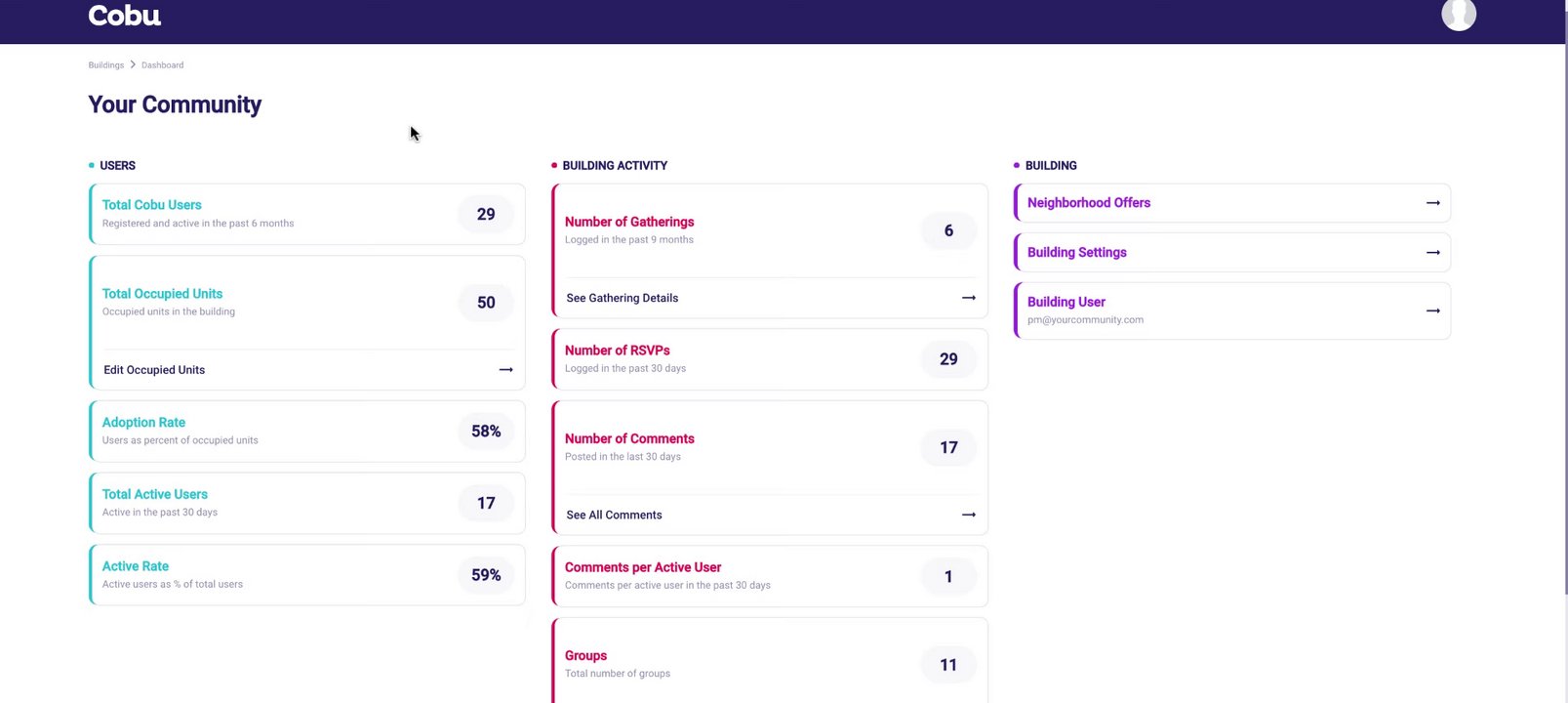This screenshot has width=1568, height=703.
Task: Open the user profile avatar
Action: tap(1459, 14)
